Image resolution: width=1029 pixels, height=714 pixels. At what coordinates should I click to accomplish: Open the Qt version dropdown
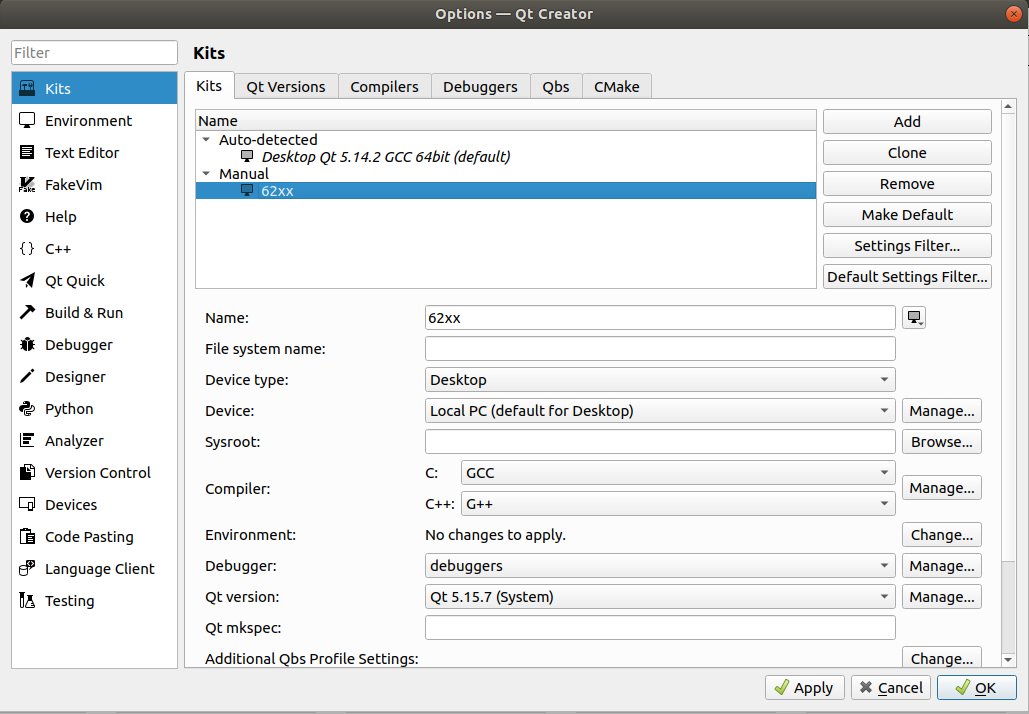(659, 597)
